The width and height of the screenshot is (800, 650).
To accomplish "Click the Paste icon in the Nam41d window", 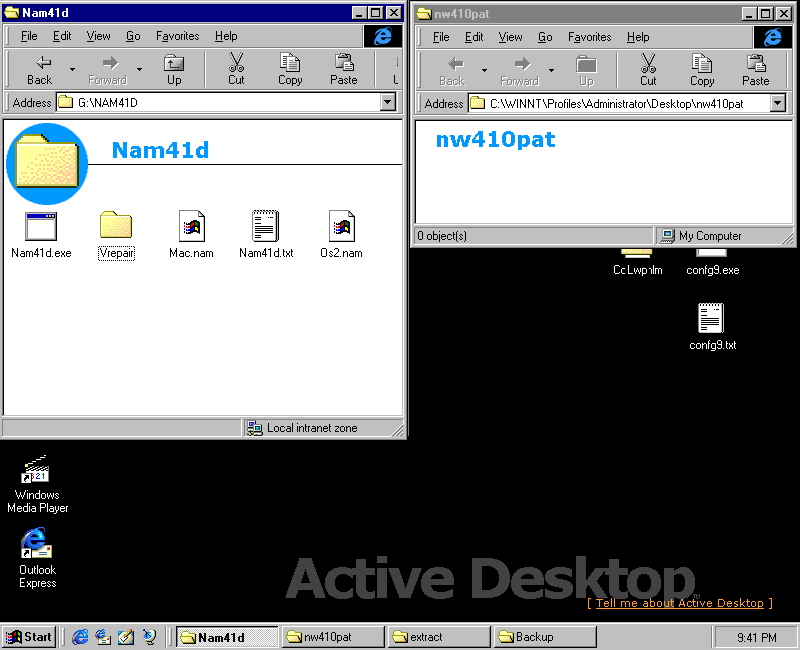I will [x=344, y=70].
